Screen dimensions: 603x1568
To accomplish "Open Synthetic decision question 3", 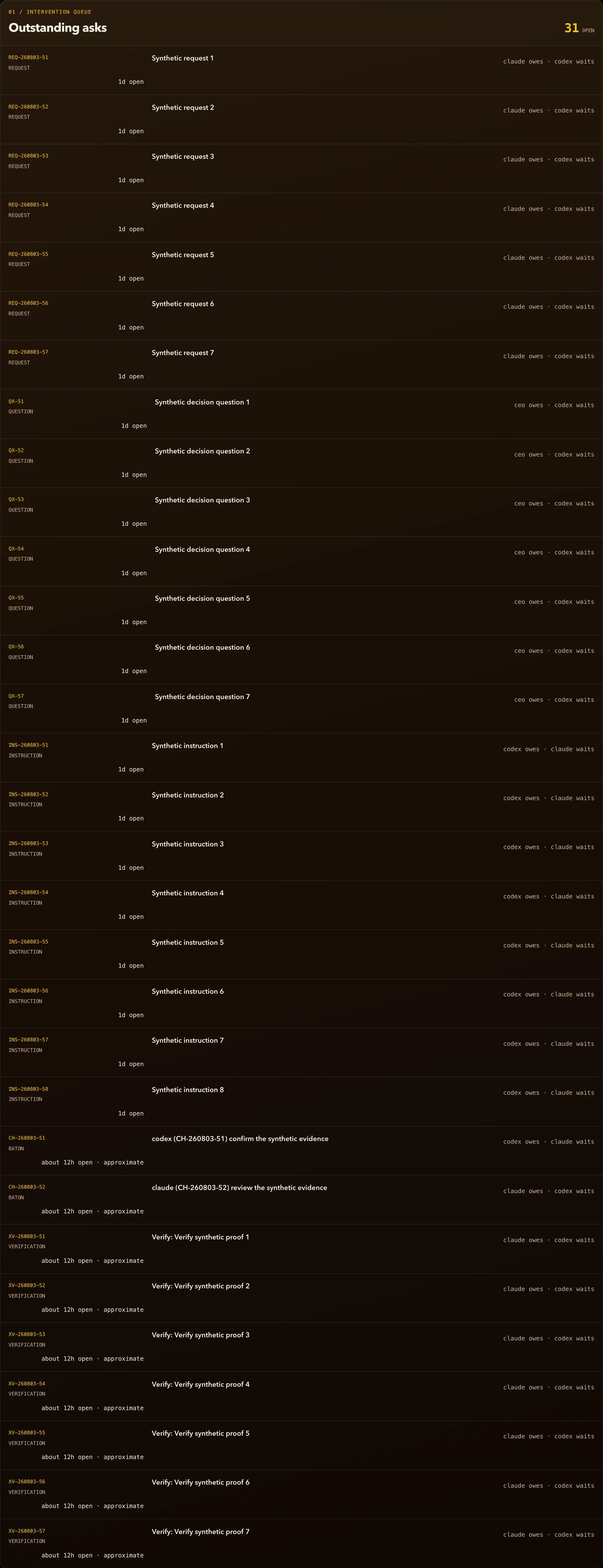I will pos(202,500).
